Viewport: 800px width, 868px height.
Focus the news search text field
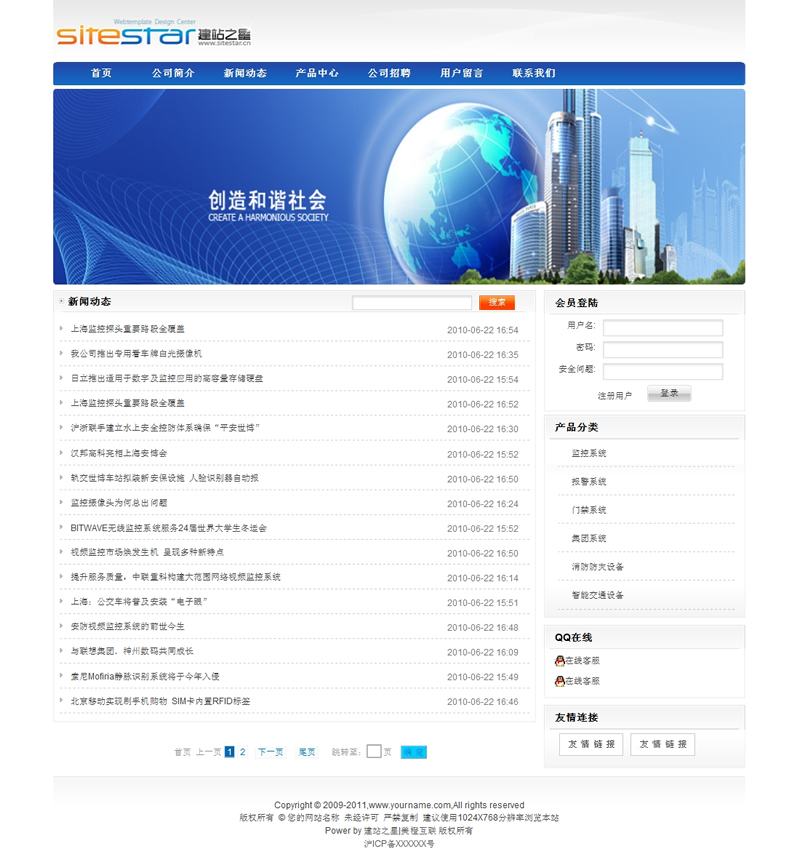[411, 303]
